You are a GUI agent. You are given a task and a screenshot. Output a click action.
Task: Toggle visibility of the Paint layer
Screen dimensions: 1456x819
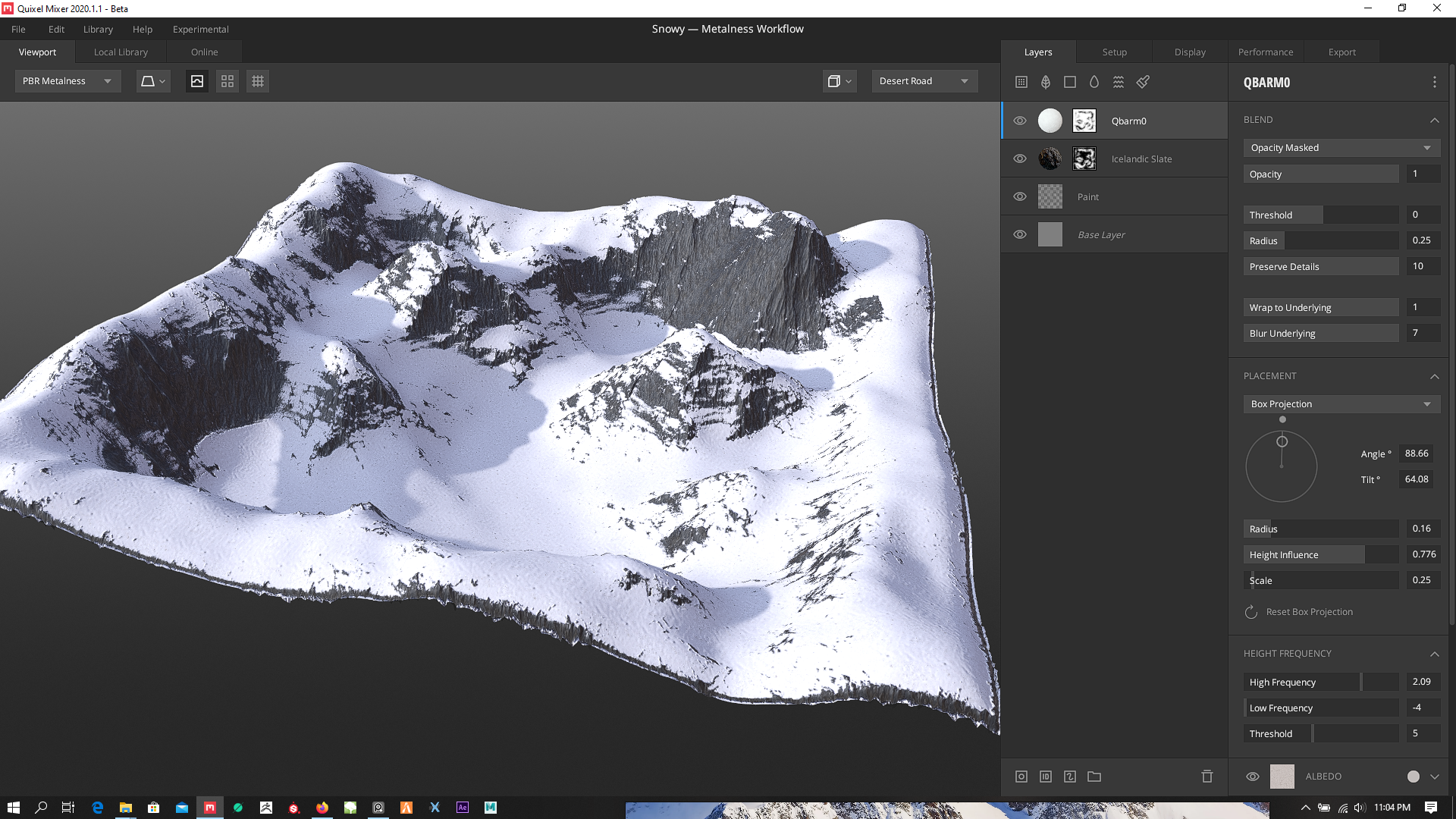click(1020, 196)
